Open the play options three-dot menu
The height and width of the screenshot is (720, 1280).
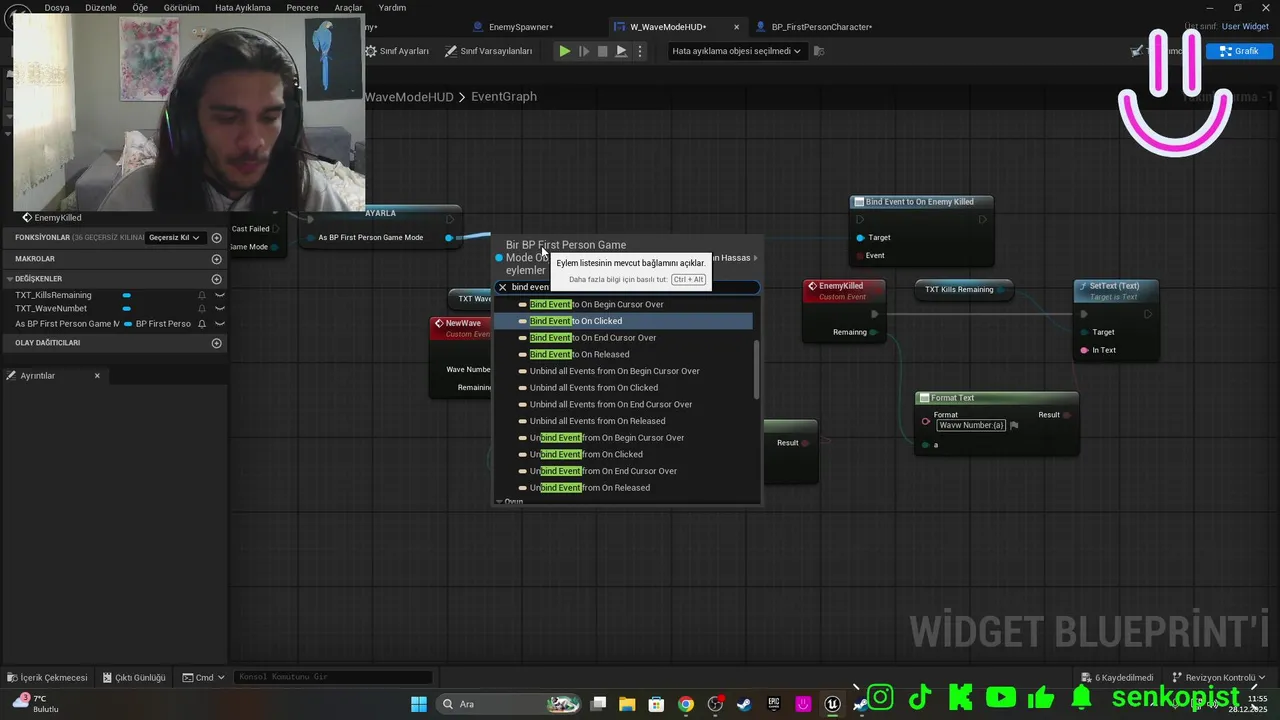640,51
